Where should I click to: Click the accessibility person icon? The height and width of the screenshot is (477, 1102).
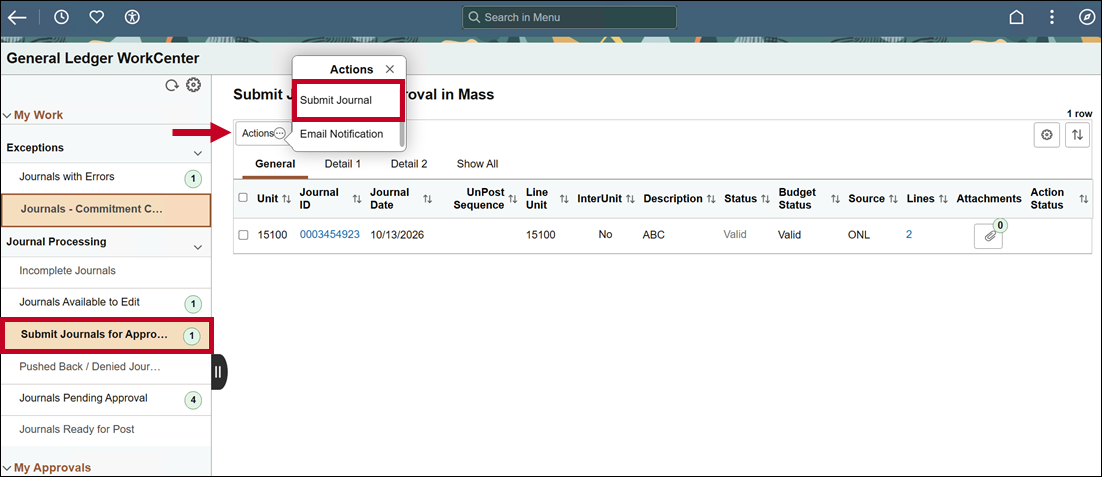click(x=131, y=17)
